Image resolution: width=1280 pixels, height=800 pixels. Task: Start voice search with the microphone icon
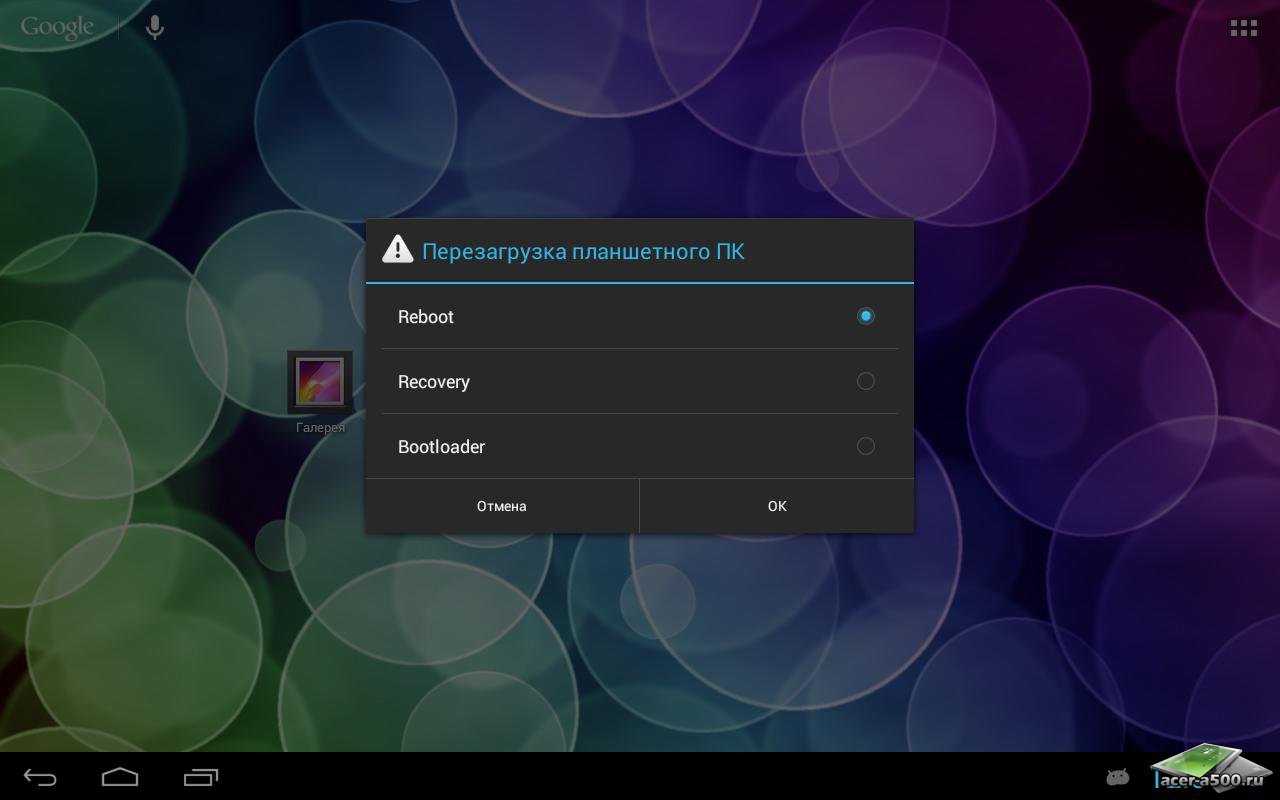[155, 28]
